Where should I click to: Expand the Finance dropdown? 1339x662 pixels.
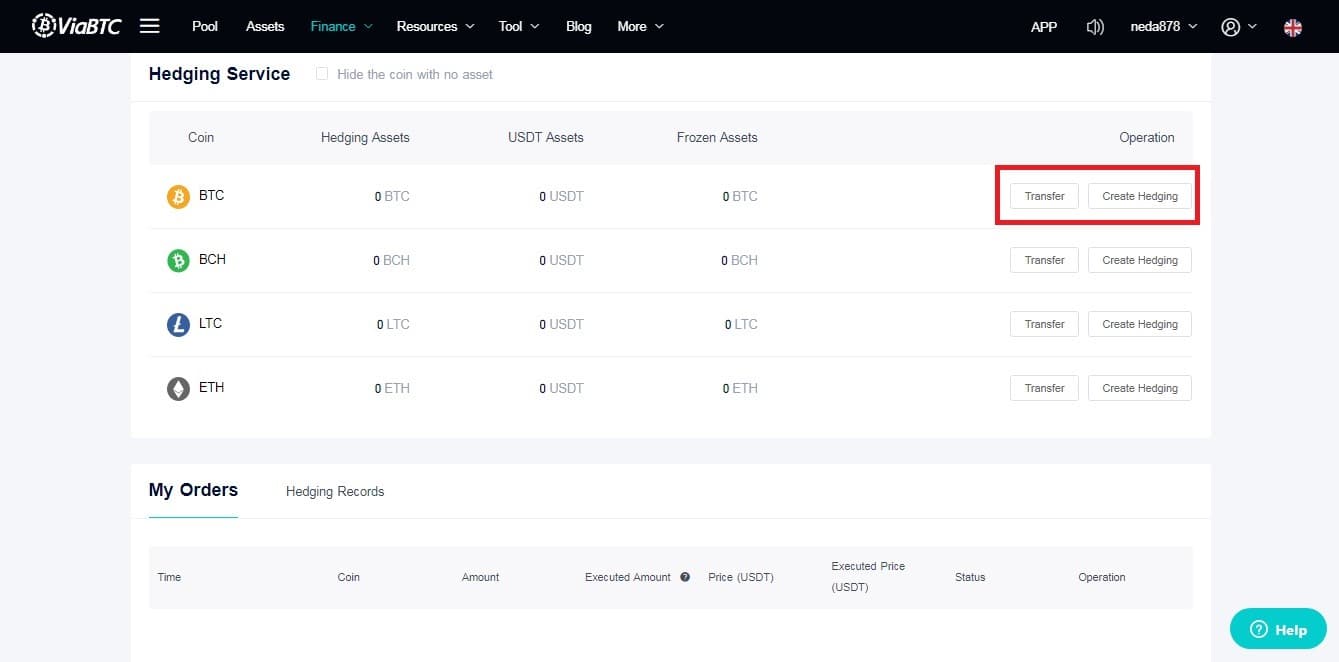click(x=341, y=26)
